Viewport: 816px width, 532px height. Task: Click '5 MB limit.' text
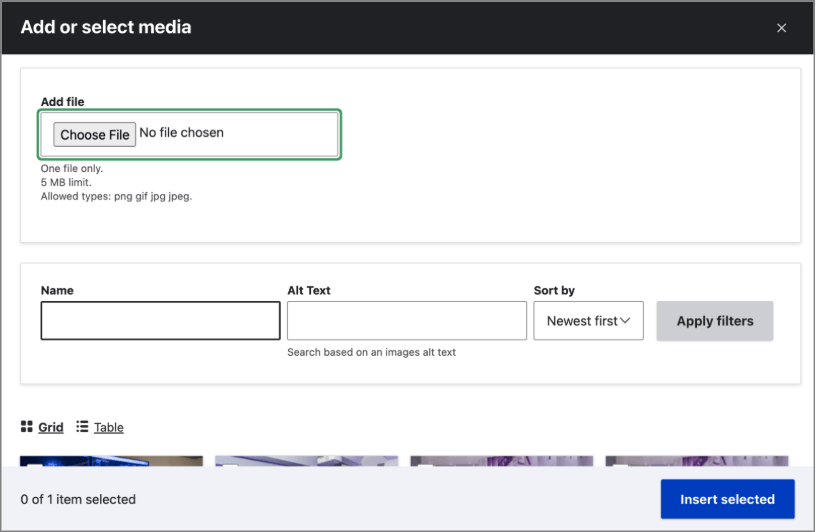pyautogui.click(x=66, y=182)
